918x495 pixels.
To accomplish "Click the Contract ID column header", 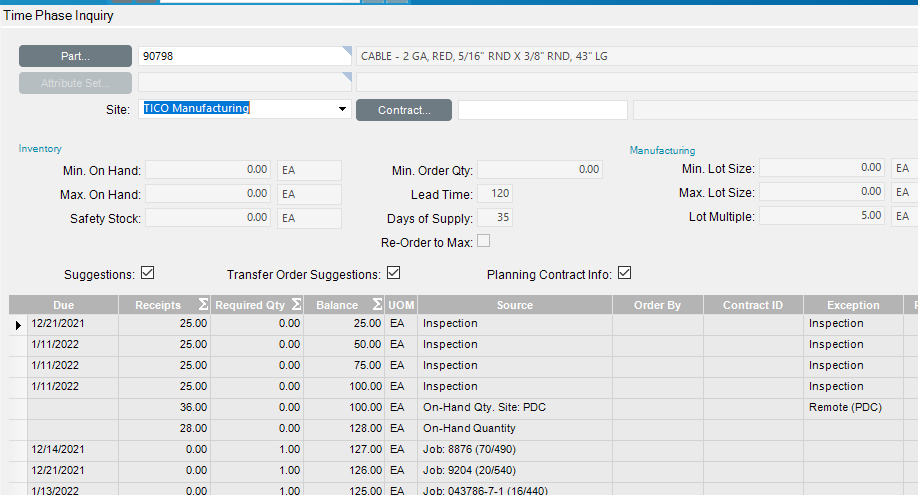I will [x=753, y=305].
